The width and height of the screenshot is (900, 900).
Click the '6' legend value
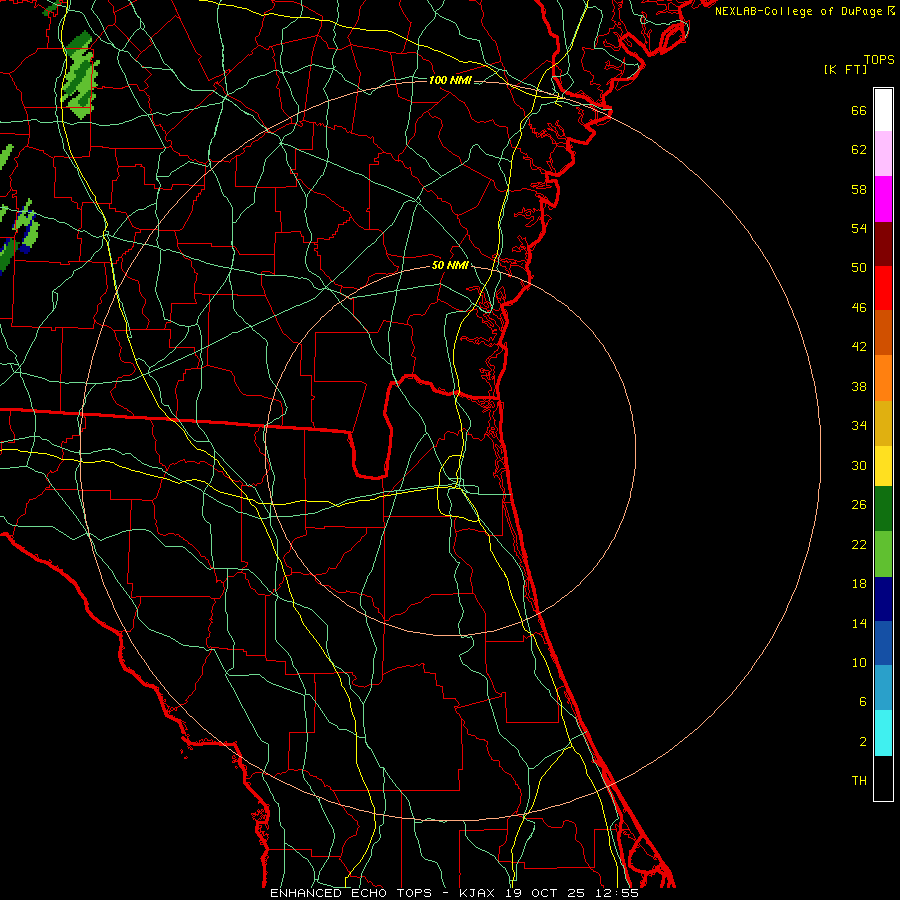click(x=863, y=702)
